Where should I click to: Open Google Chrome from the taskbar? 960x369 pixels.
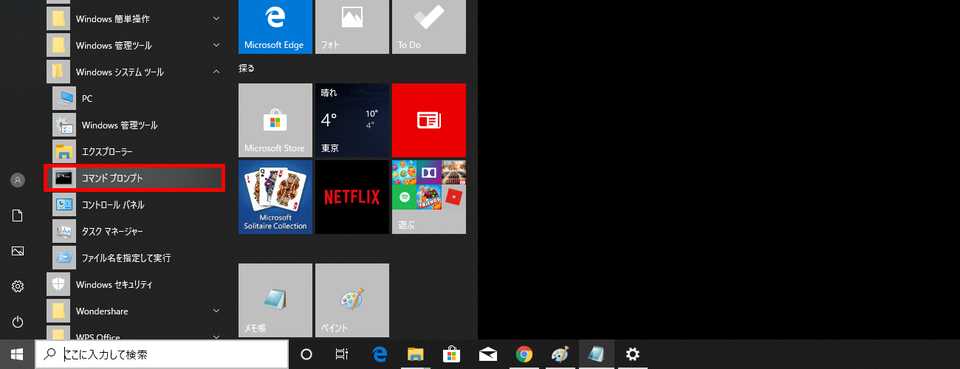tap(523, 354)
